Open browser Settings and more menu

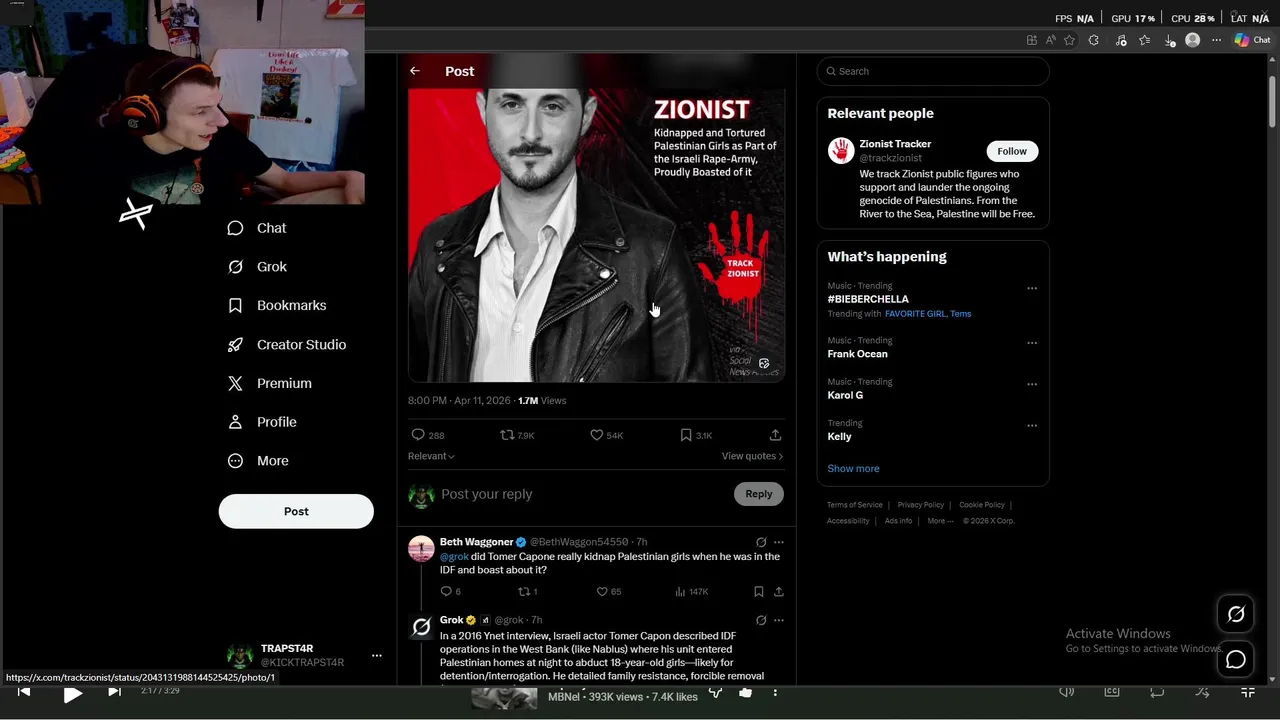click(x=1216, y=40)
